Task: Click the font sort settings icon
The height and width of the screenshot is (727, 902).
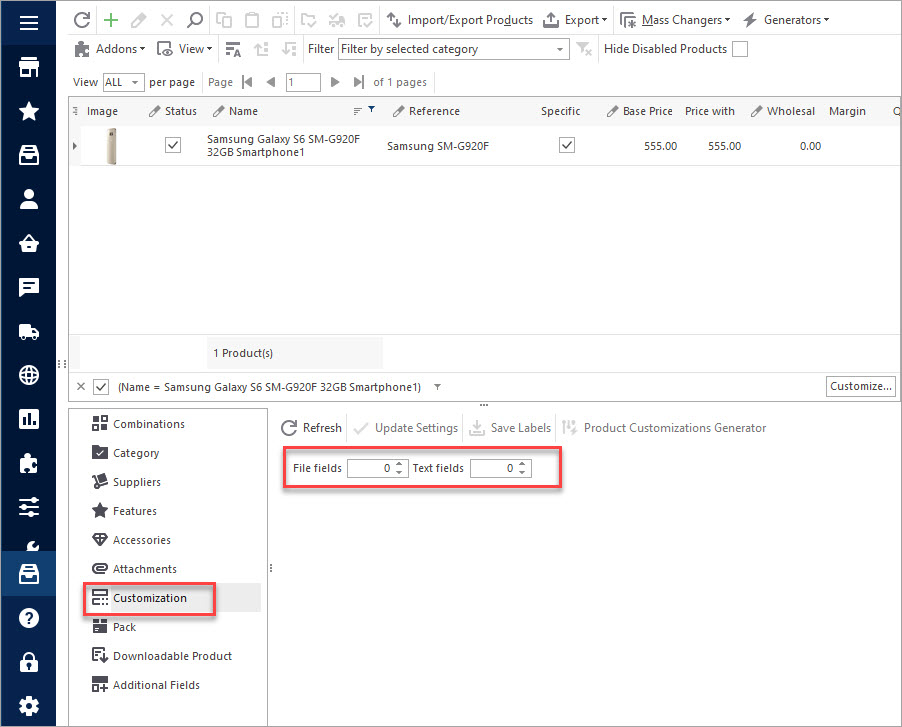Action: coord(233,49)
